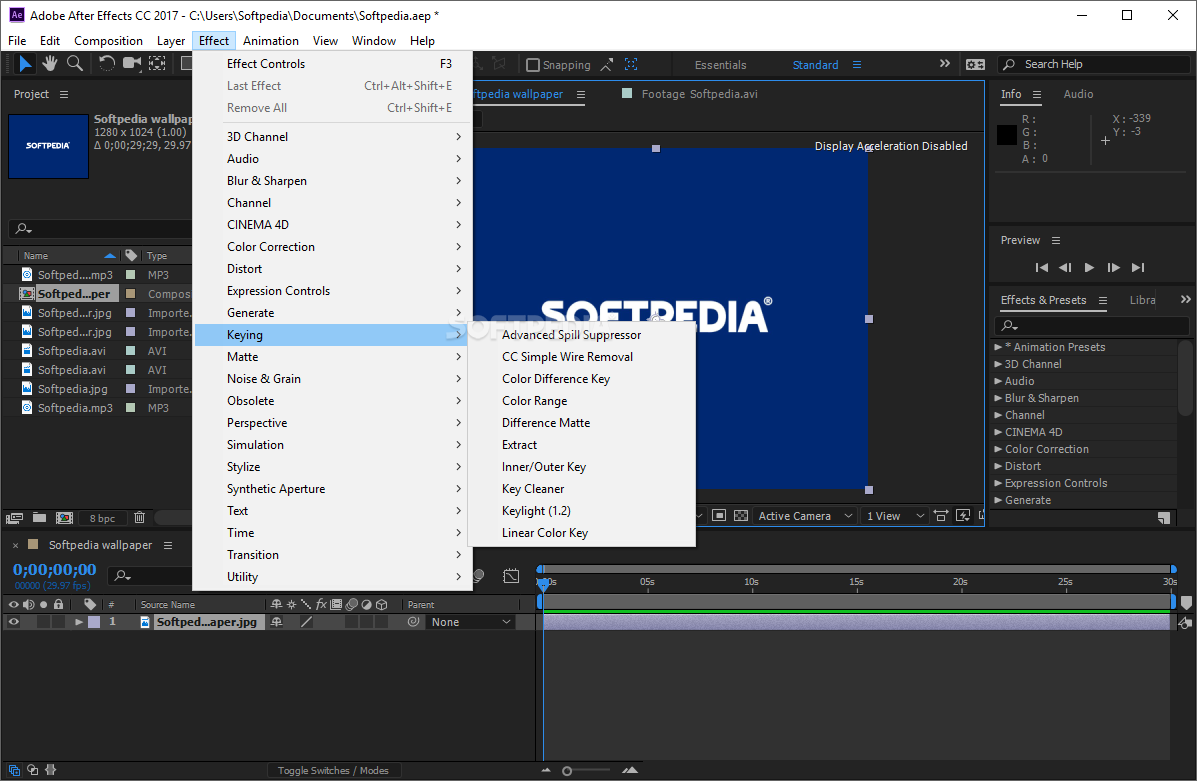Screen dimensions: 1197x781
Task: Toggle quality switch for layer 1
Action: pyautogui.click(x=306, y=622)
